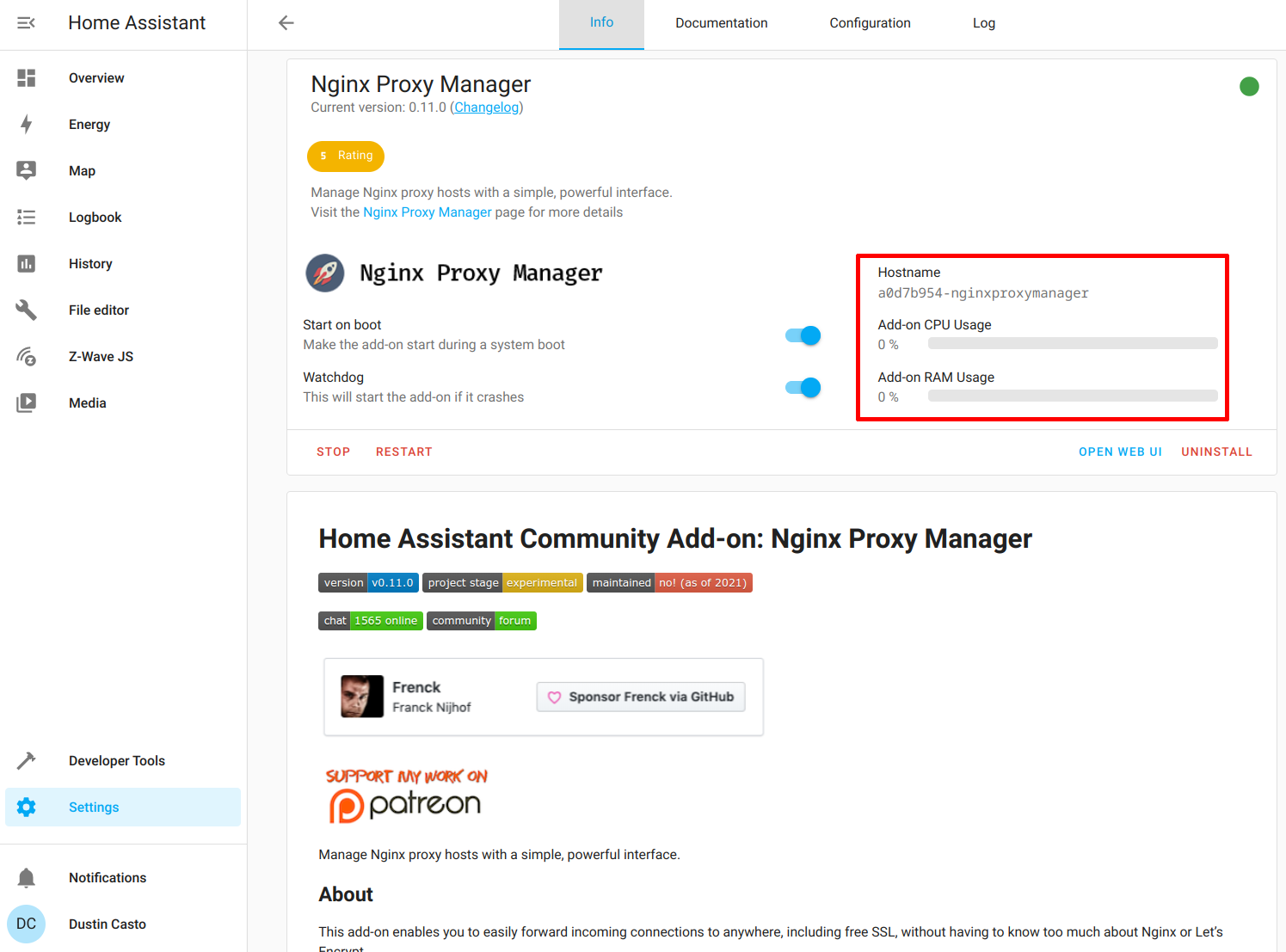The width and height of the screenshot is (1286, 952).
Task: Open the Log tab
Action: (984, 23)
